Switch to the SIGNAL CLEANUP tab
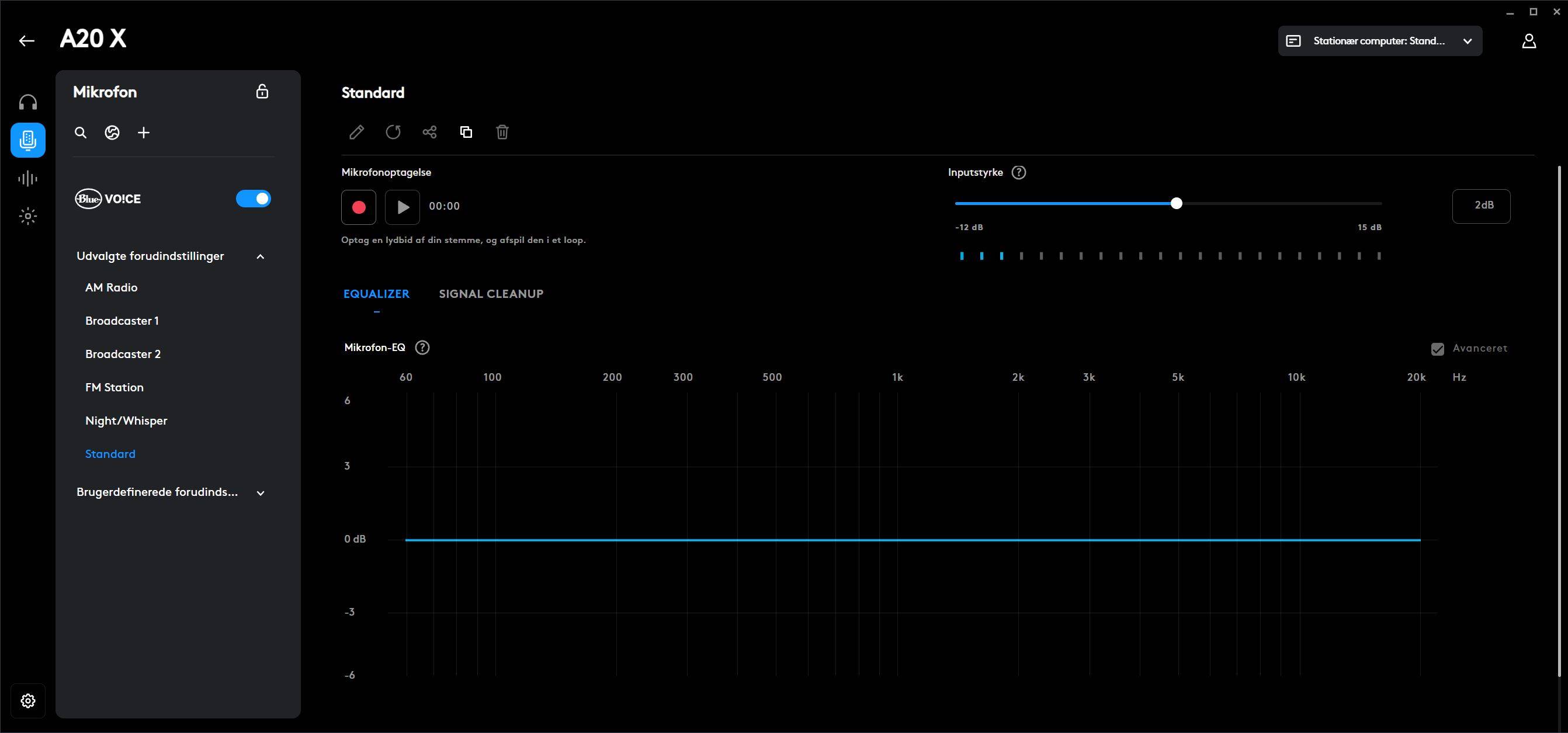The width and height of the screenshot is (1568, 733). [x=491, y=294]
